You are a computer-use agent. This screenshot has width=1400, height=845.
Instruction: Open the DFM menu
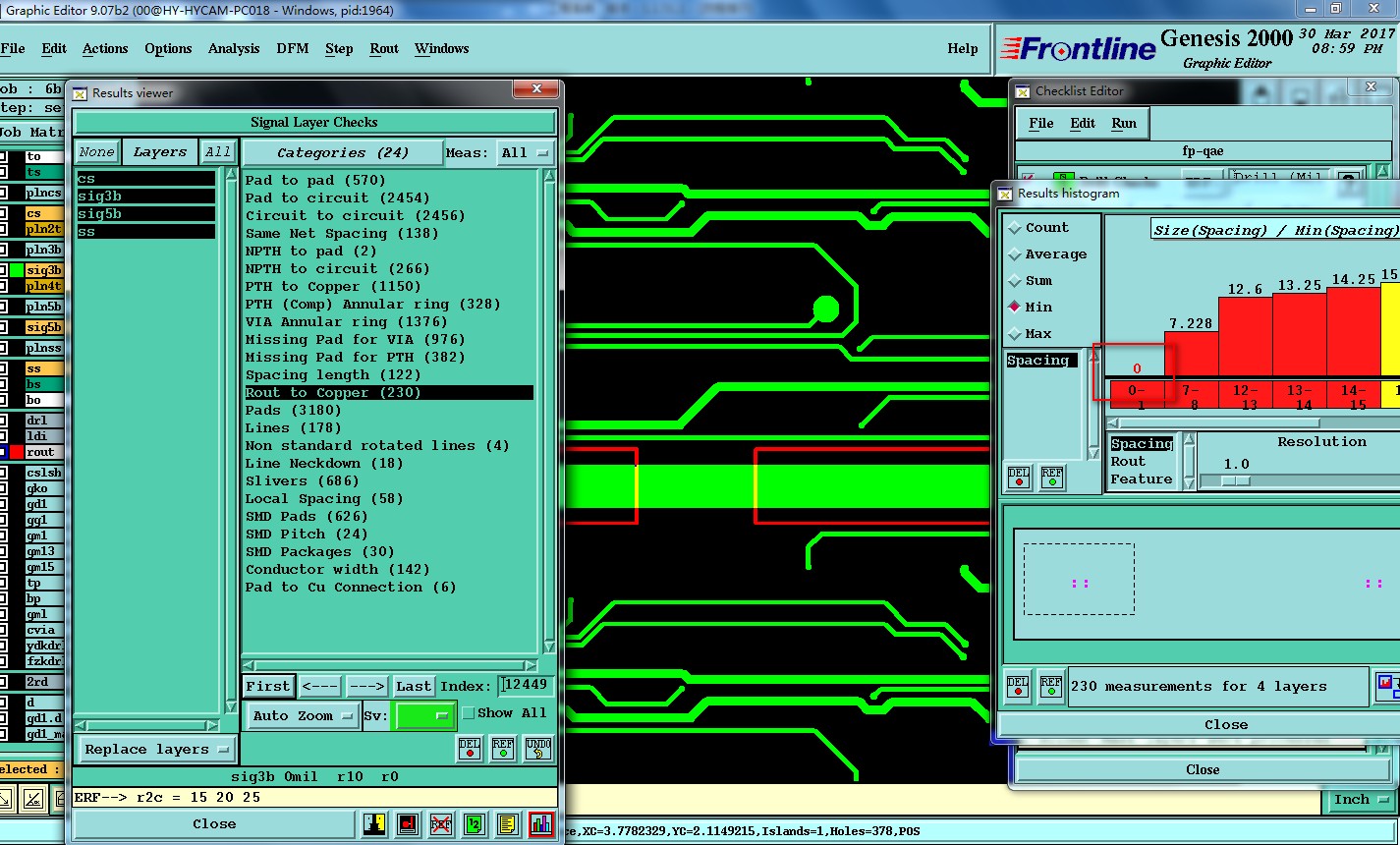point(292,48)
